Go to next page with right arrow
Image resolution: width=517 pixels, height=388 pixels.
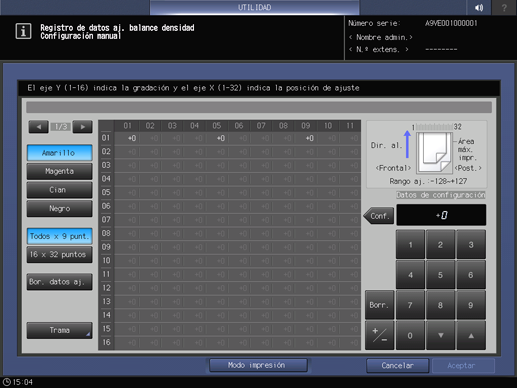82,127
